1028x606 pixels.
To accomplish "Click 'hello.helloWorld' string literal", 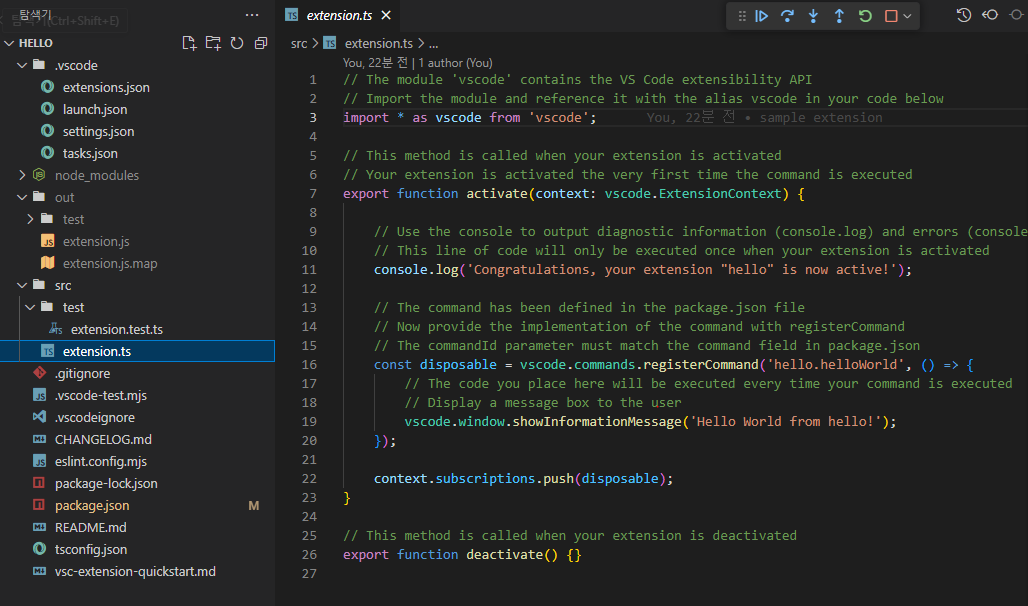I will 835,365.
